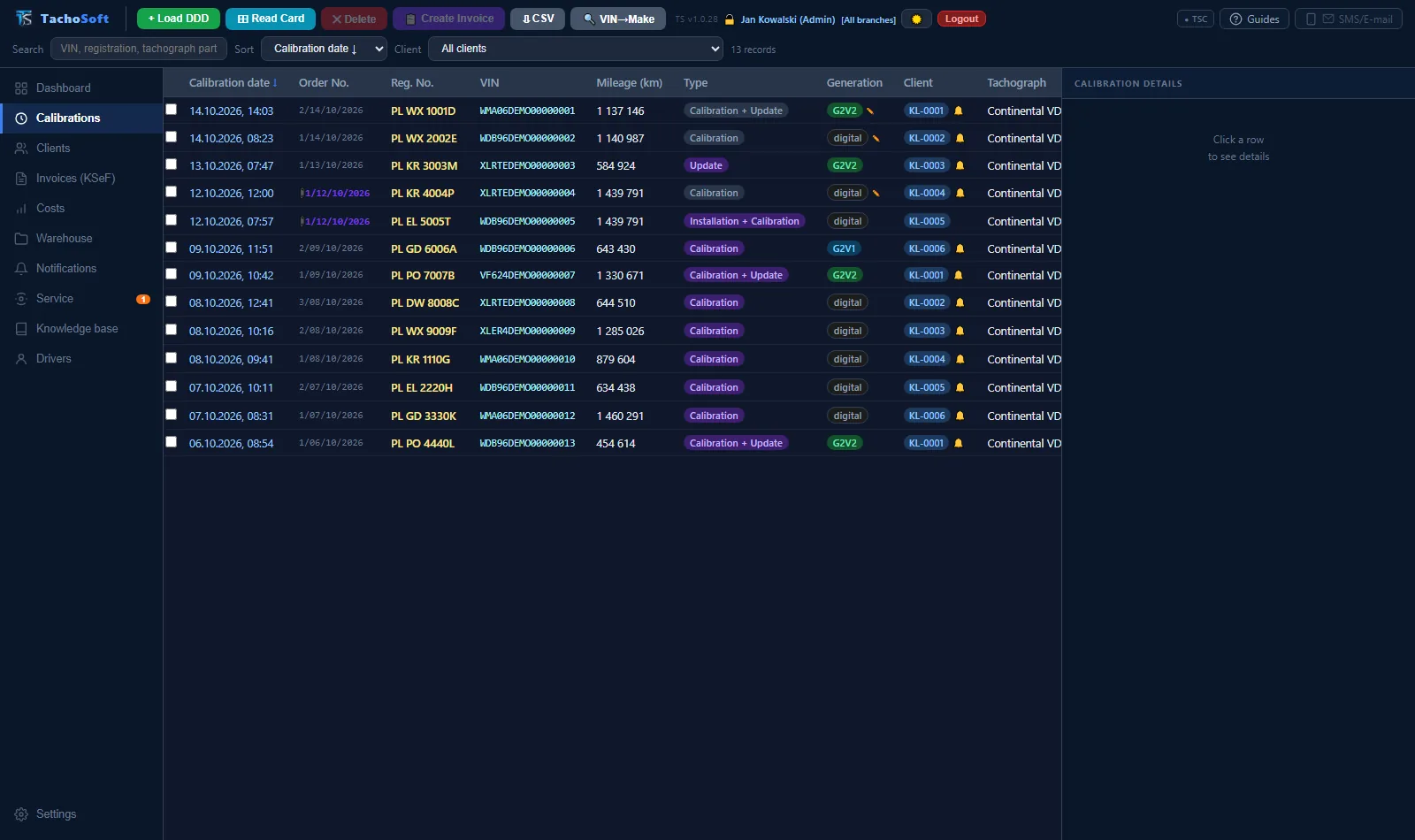The image size is (1415, 840).
Task: Open the Guides help button
Action: pos(1254,19)
